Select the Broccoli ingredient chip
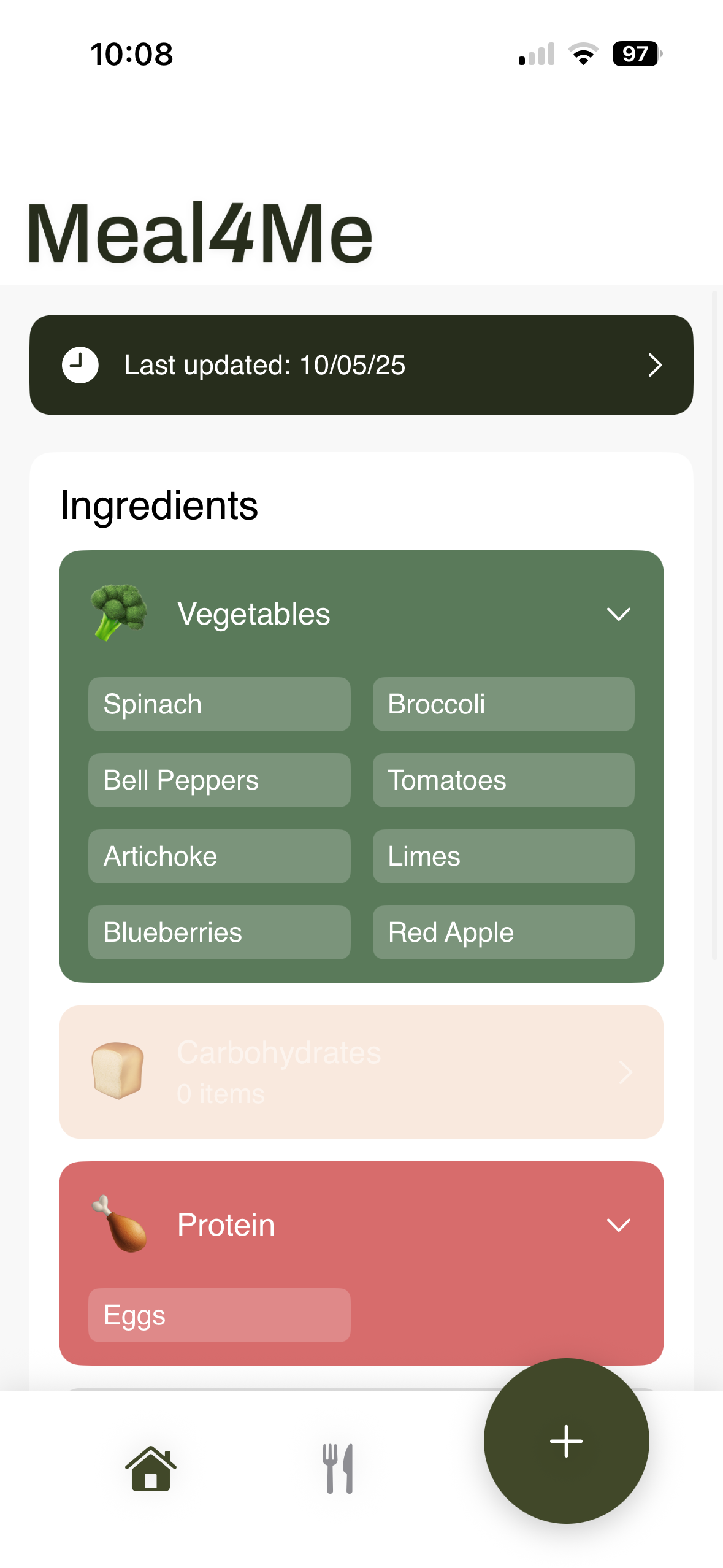This screenshot has height=1568, width=723. [x=503, y=704]
